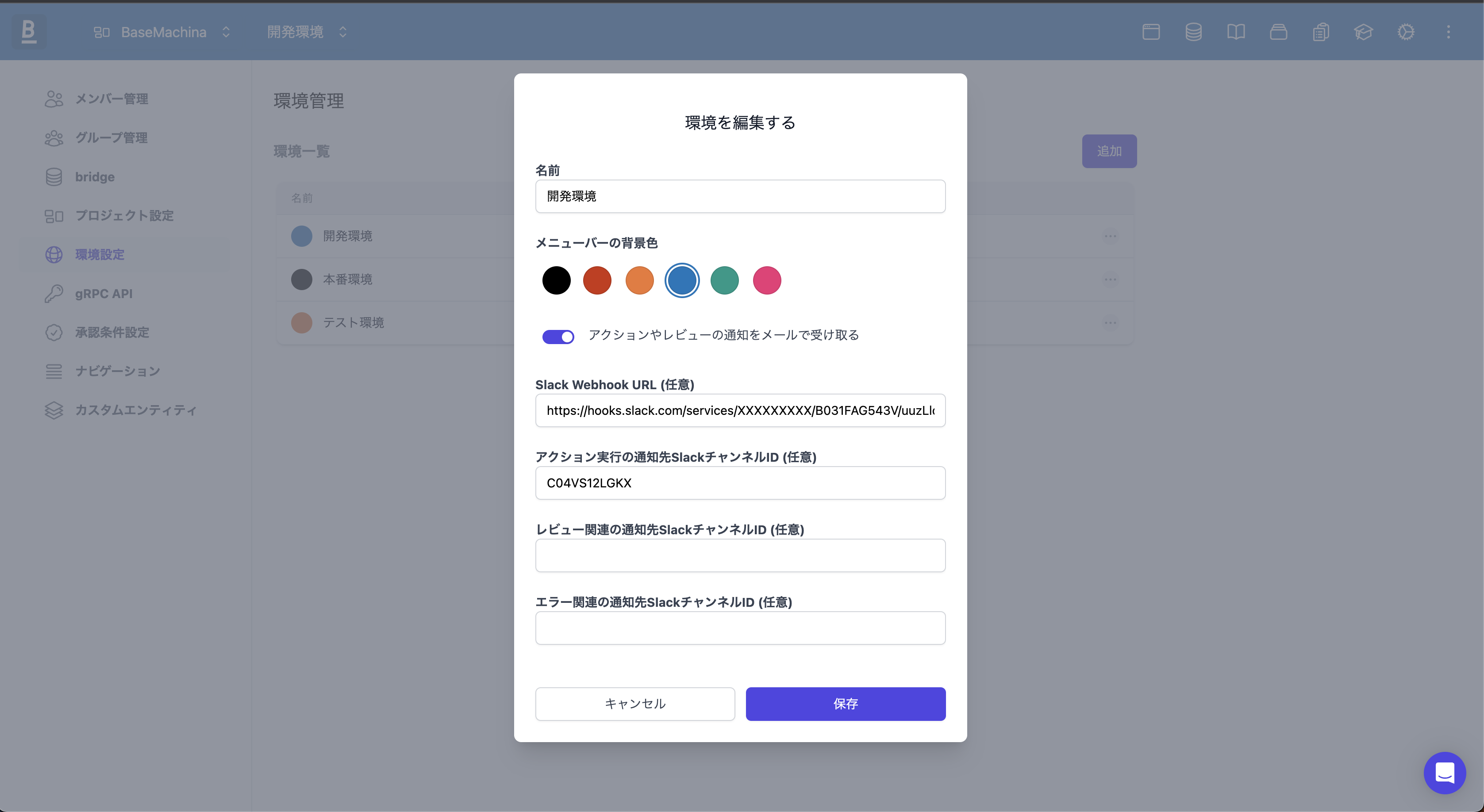
Task: Click the bridge database icon in sidebar
Action: tap(54, 177)
